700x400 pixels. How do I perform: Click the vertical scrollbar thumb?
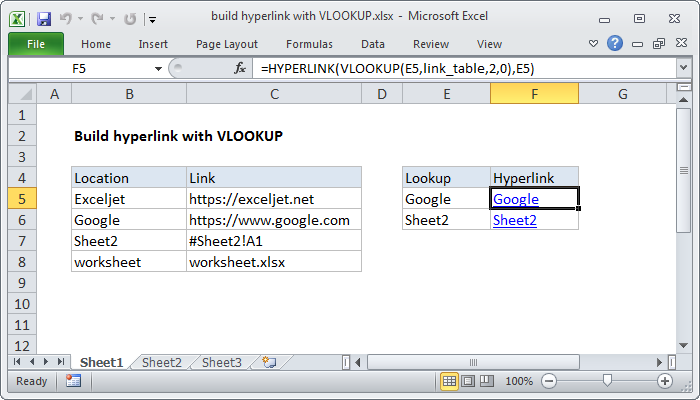click(x=683, y=170)
